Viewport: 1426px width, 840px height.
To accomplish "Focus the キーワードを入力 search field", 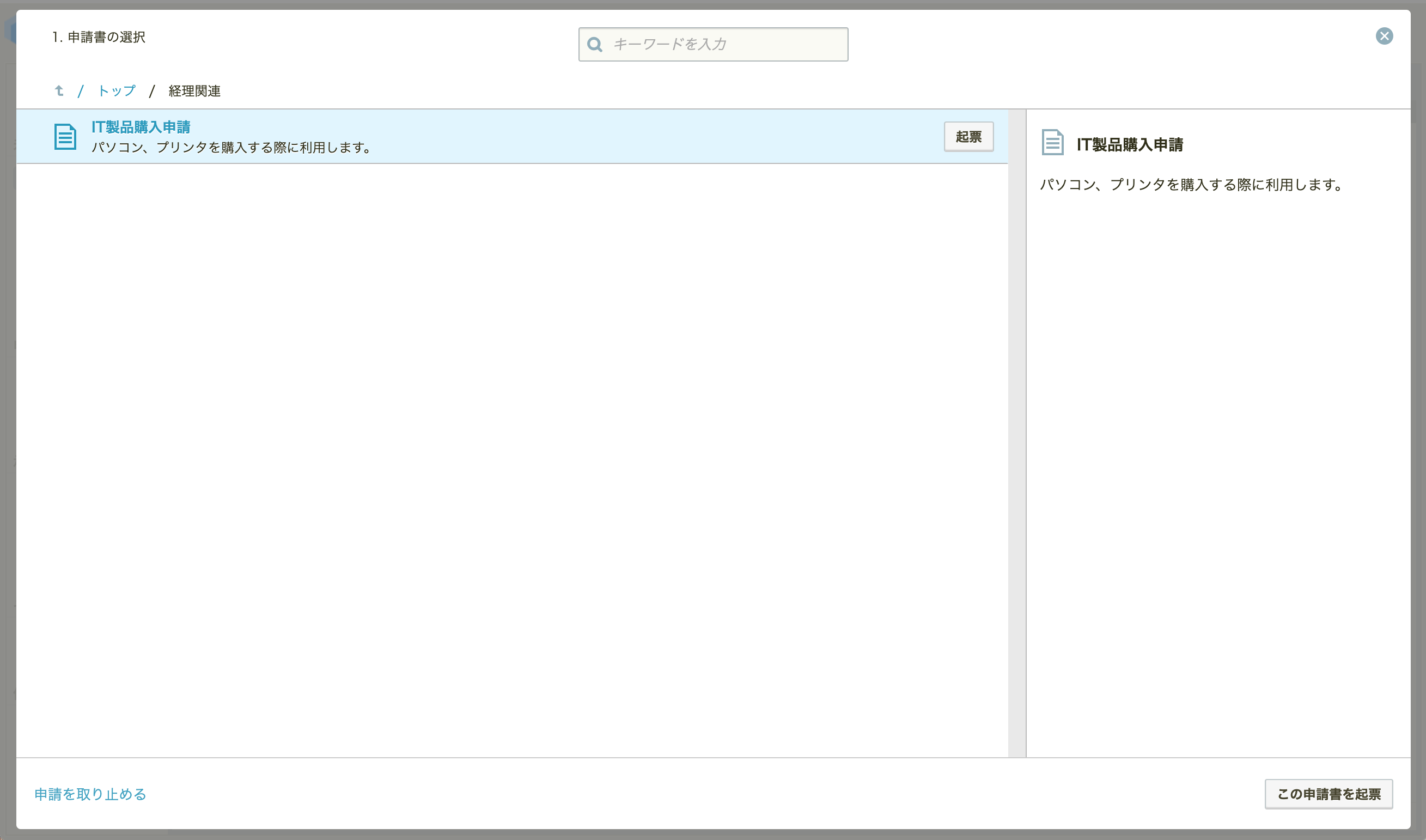I will click(x=713, y=44).
